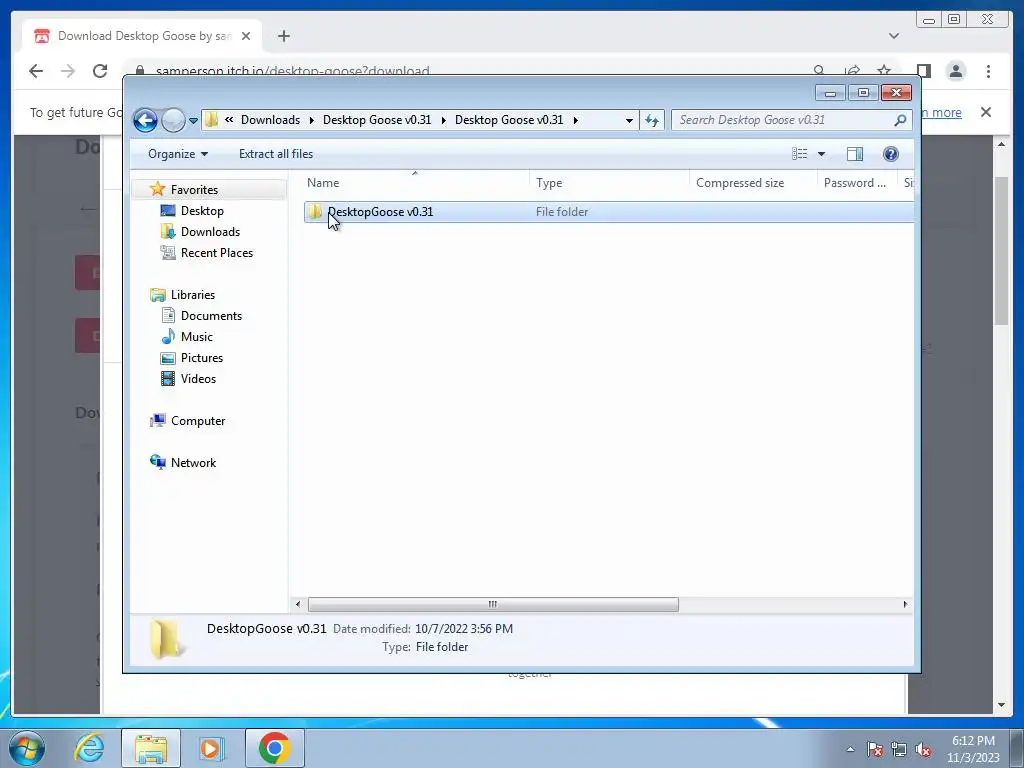Viewport: 1024px width, 768px height.
Task: Open Action Center flag icon
Action: coord(875,749)
